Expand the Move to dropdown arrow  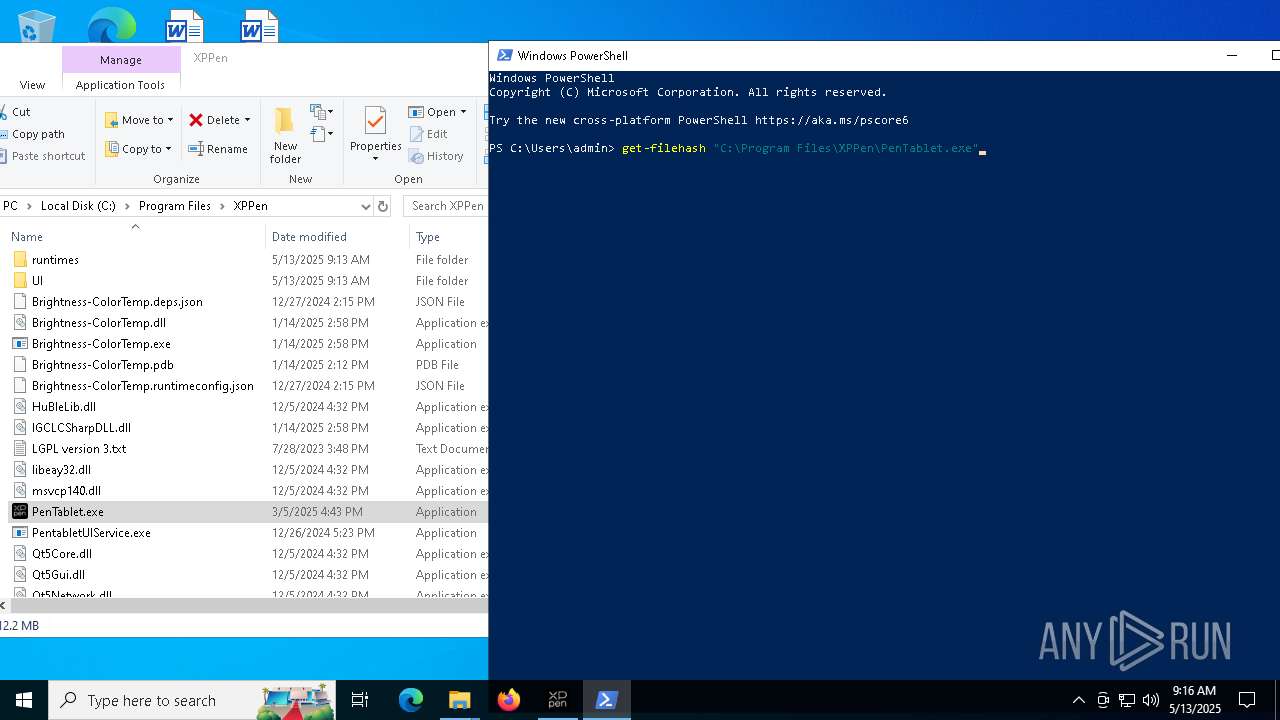[170, 120]
